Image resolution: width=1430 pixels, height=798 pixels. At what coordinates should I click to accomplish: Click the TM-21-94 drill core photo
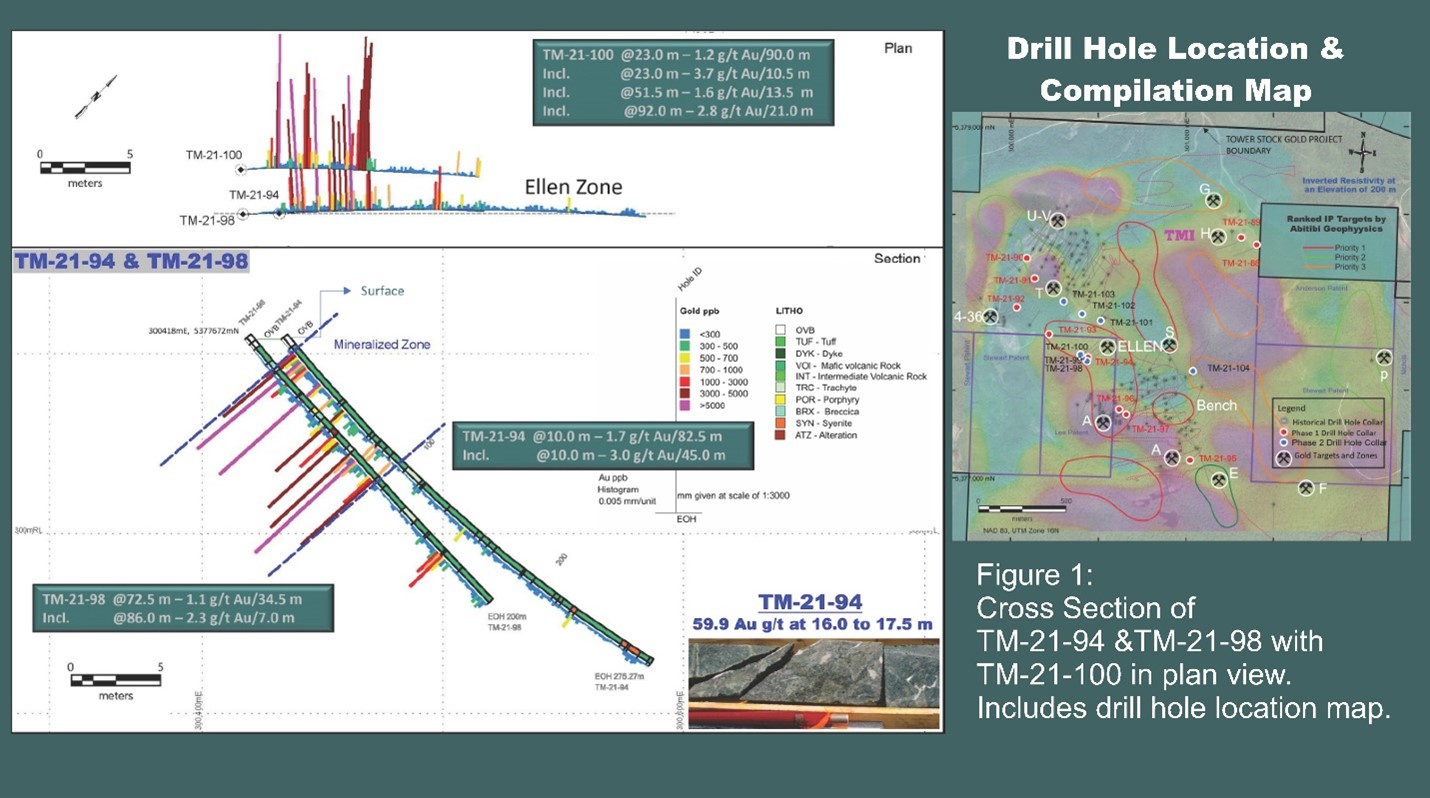click(x=814, y=683)
